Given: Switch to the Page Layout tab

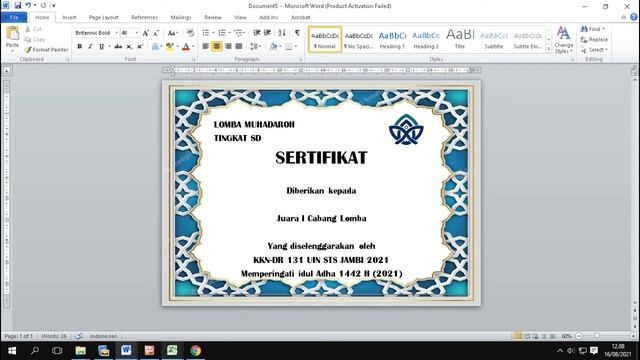Looking at the screenshot, I should pyautogui.click(x=104, y=18).
